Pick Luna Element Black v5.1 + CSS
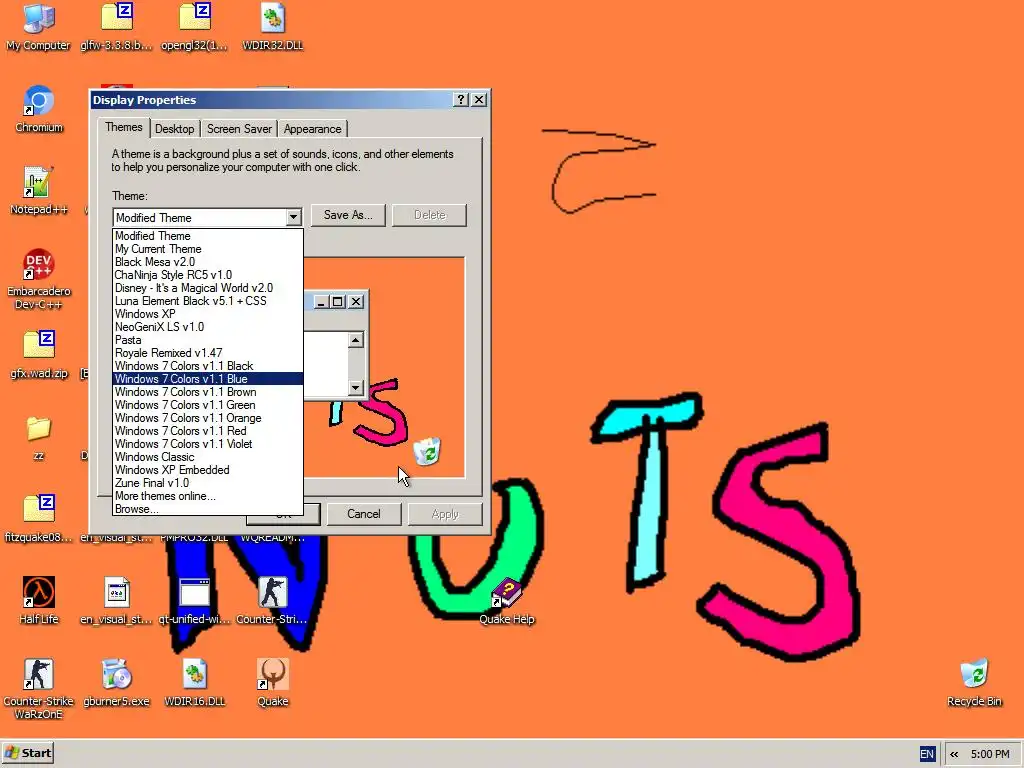Viewport: 1024px width, 768px height. click(x=208, y=301)
